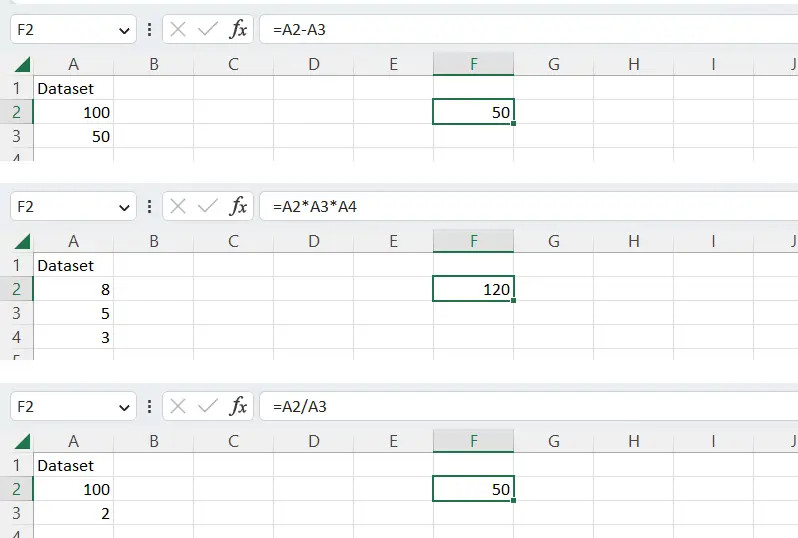The image size is (798, 538).
Task: Select column G header in the top sheet
Action: (553, 64)
